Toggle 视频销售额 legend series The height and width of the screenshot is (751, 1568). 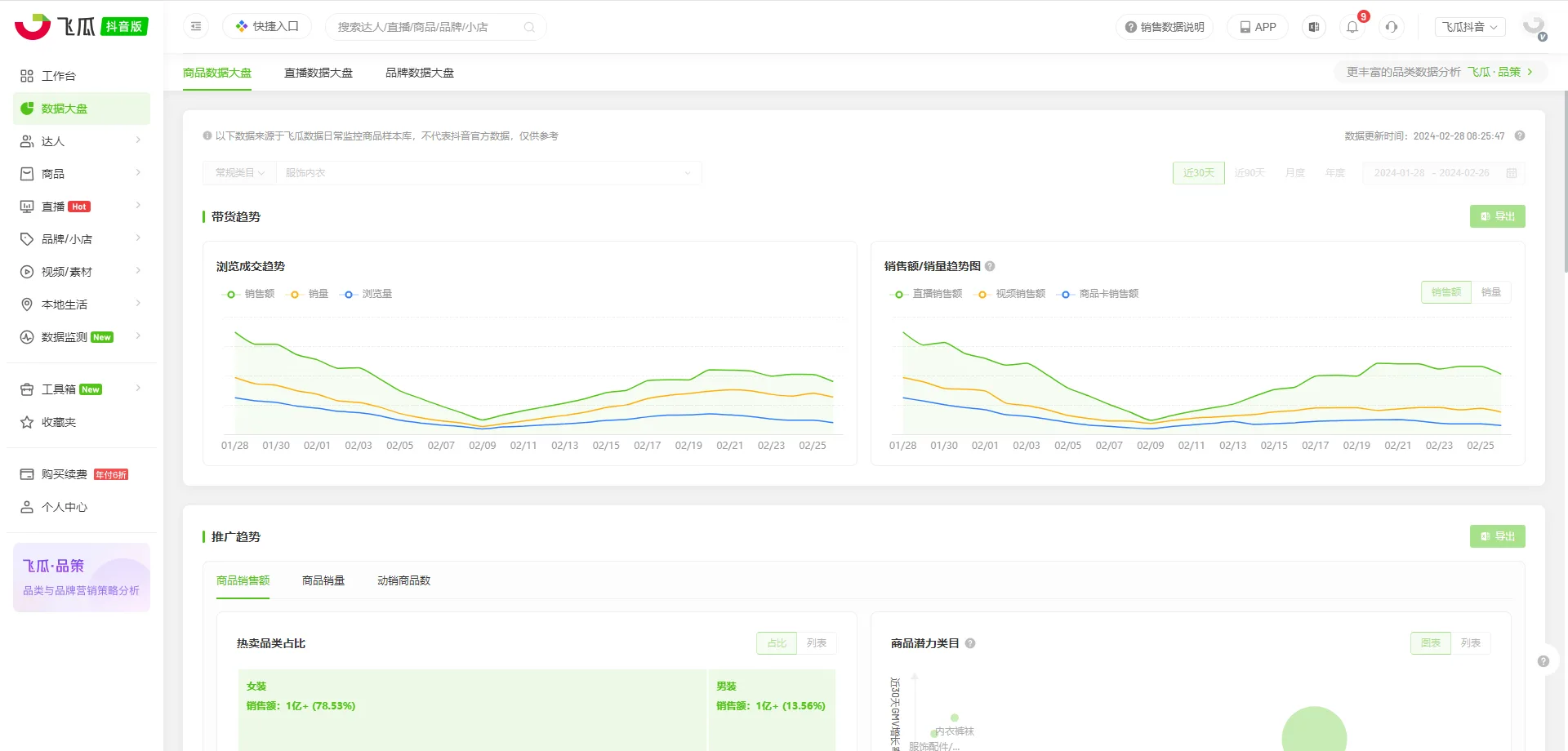1009,294
